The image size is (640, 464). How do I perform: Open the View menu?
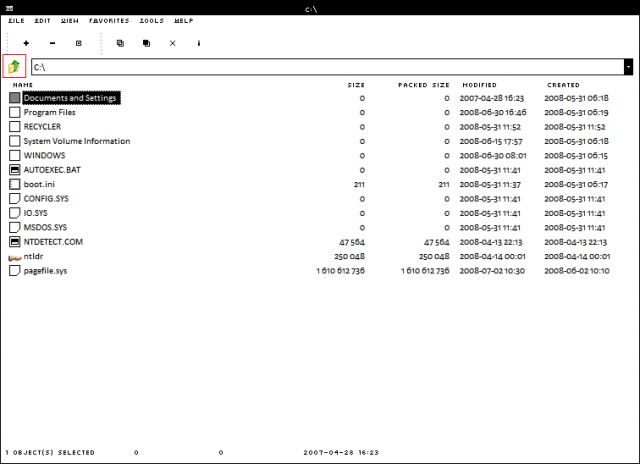tap(70, 21)
